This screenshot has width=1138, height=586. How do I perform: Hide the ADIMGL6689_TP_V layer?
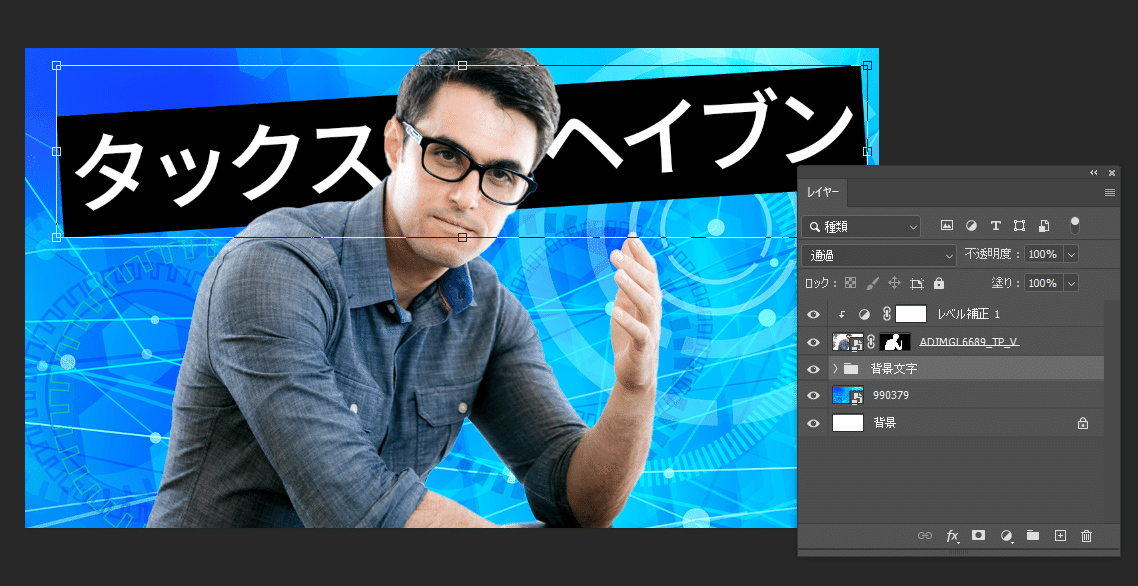[814, 342]
